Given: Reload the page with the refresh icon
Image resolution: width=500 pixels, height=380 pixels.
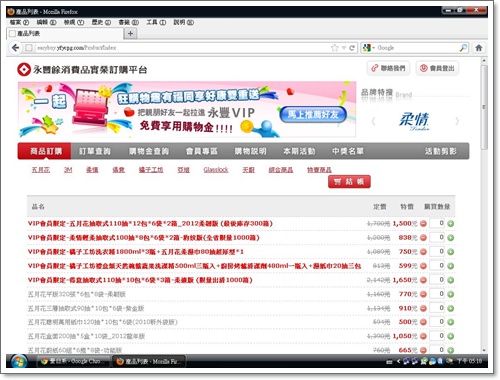Looking at the screenshot, I should coord(352,48).
